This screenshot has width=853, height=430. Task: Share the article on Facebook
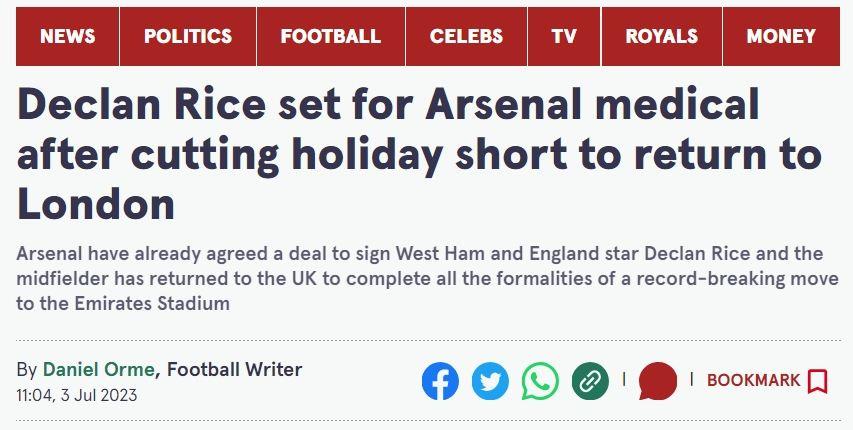point(440,381)
